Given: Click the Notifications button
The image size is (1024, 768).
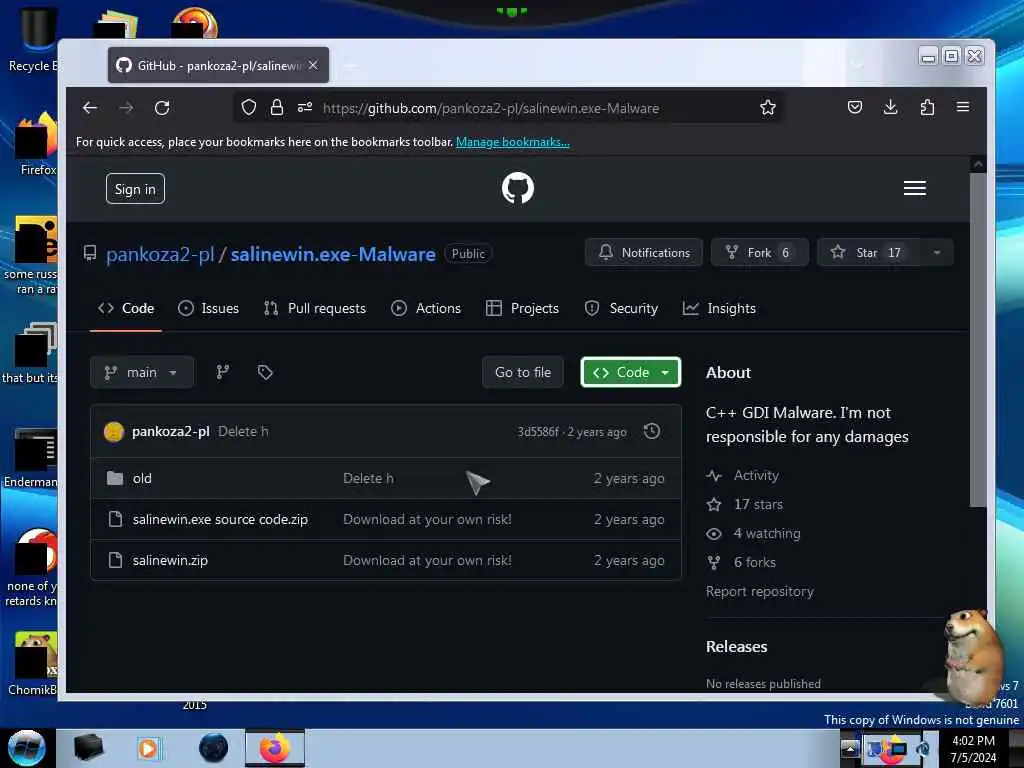Looking at the screenshot, I should point(644,253).
